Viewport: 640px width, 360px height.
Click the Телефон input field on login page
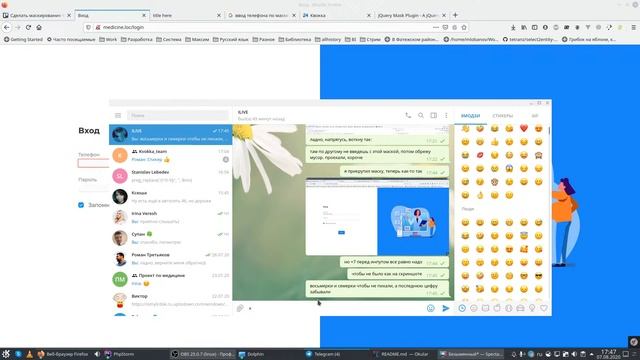pos(93,163)
